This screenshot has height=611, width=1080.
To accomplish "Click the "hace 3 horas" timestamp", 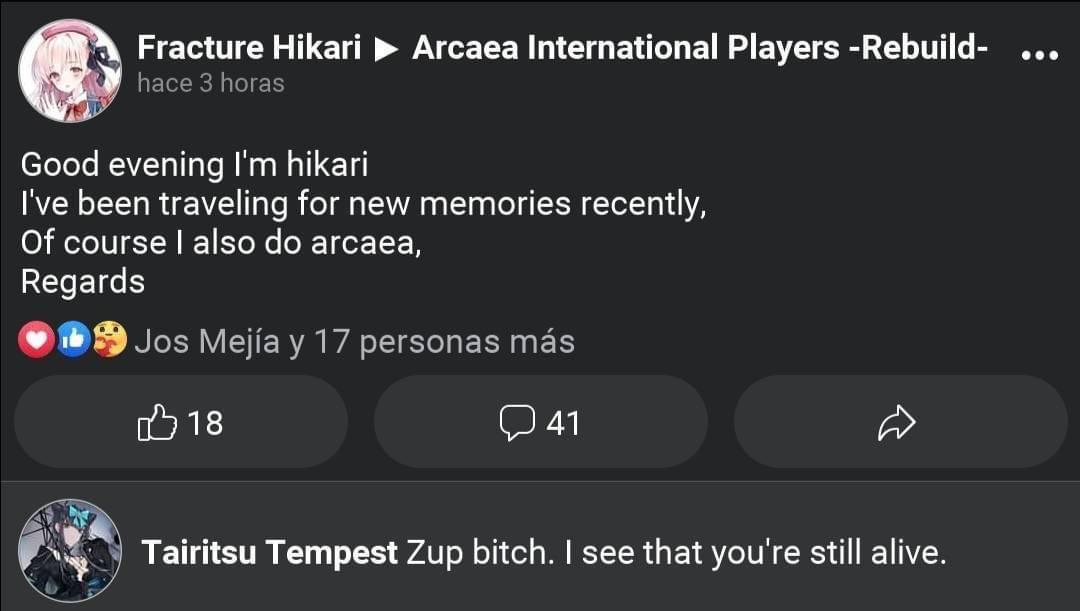I will [x=210, y=83].
